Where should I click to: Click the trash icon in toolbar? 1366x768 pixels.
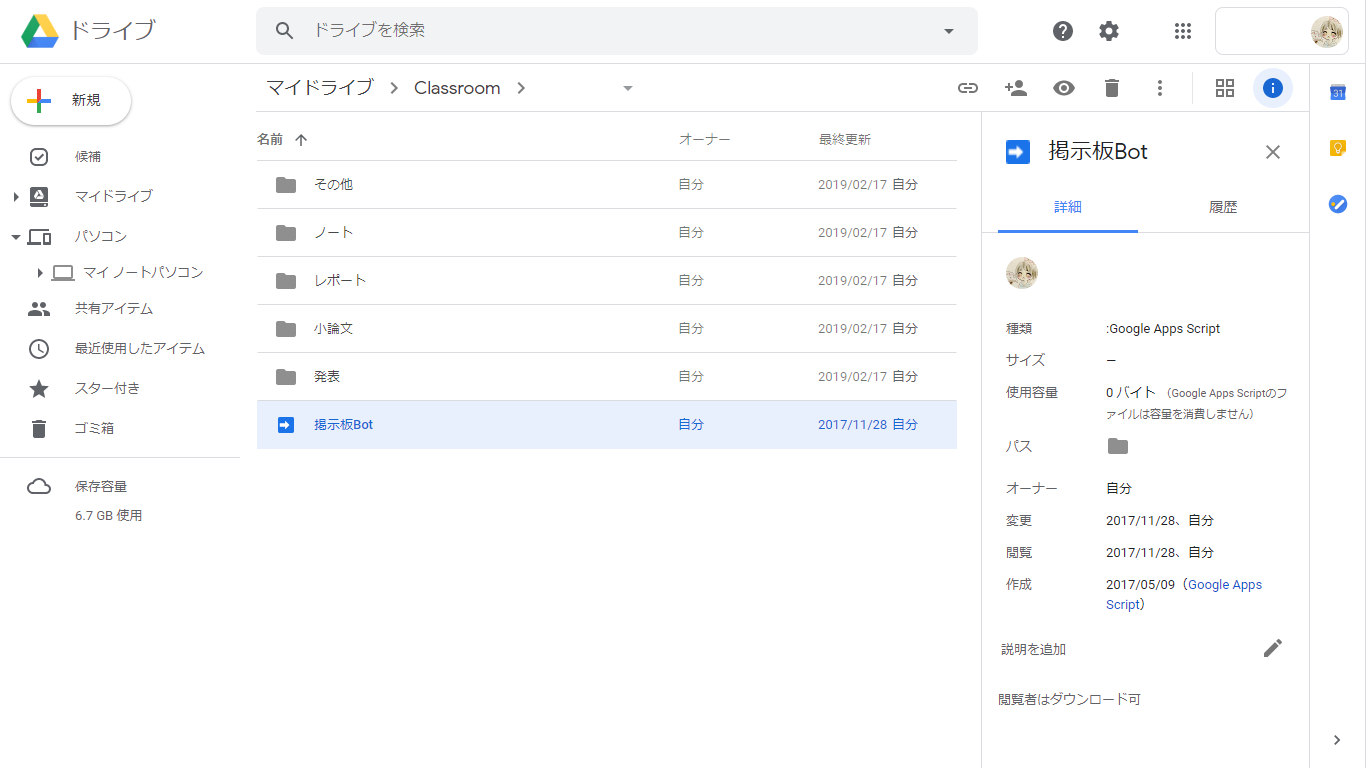[1111, 88]
